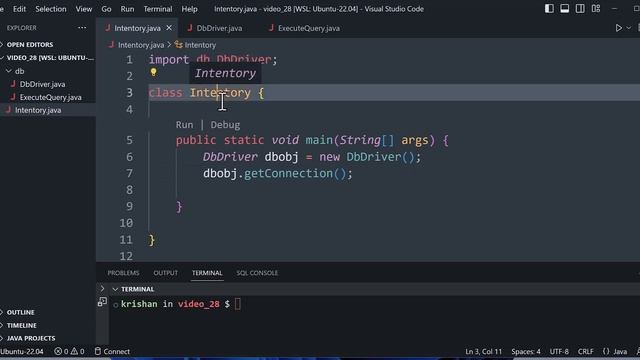Open Explorer more actions ellipsis

coord(82,28)
